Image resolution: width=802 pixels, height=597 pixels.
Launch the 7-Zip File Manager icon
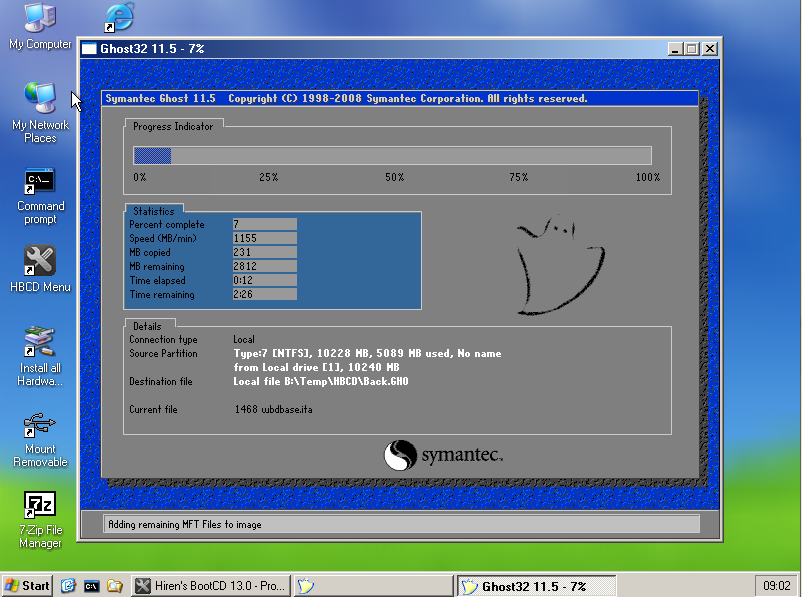pyautogui.click(x=40, y=520)
